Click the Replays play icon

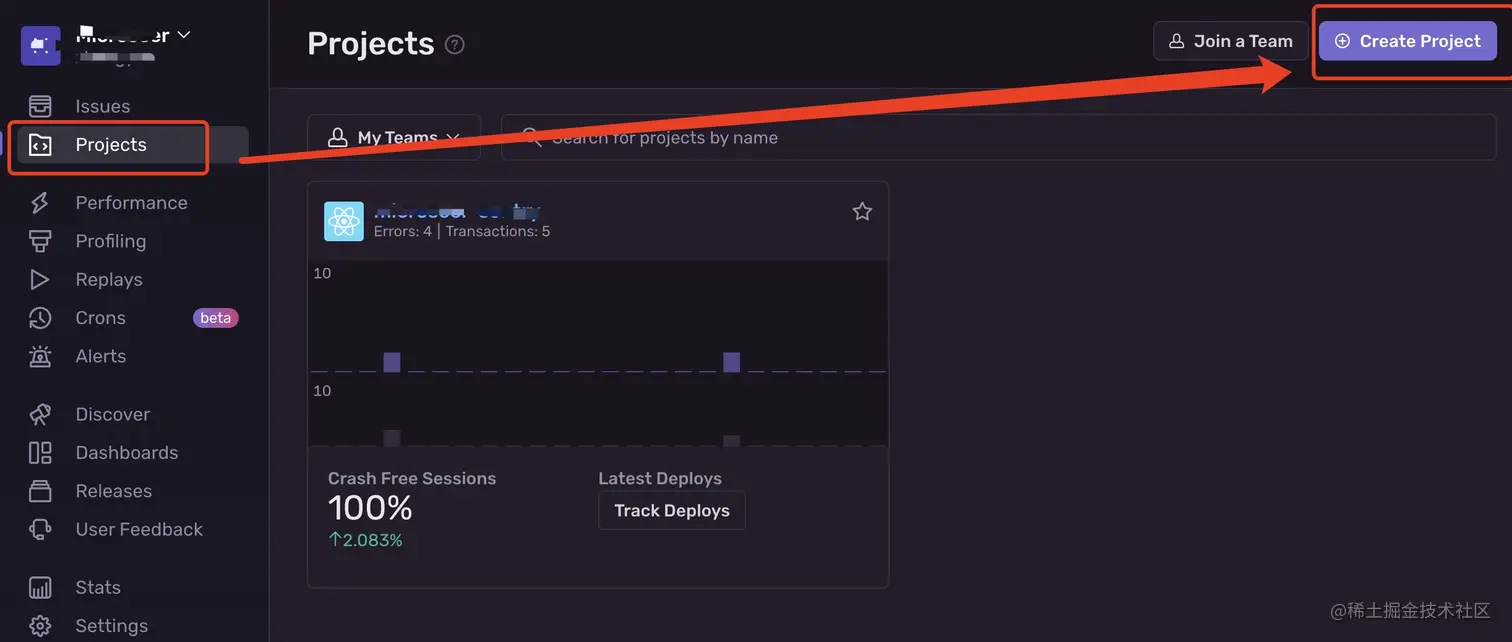[x=40, y=280]
